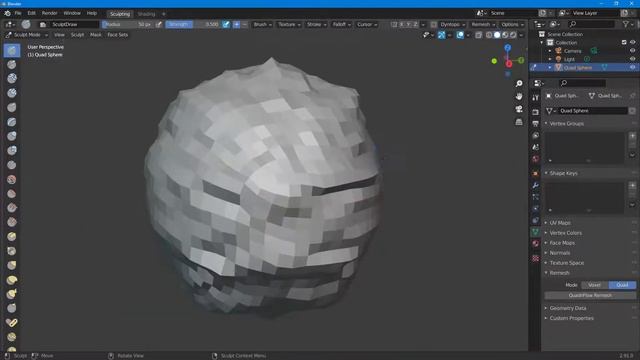Open the Sculpt Mode selector

(27, 35)
